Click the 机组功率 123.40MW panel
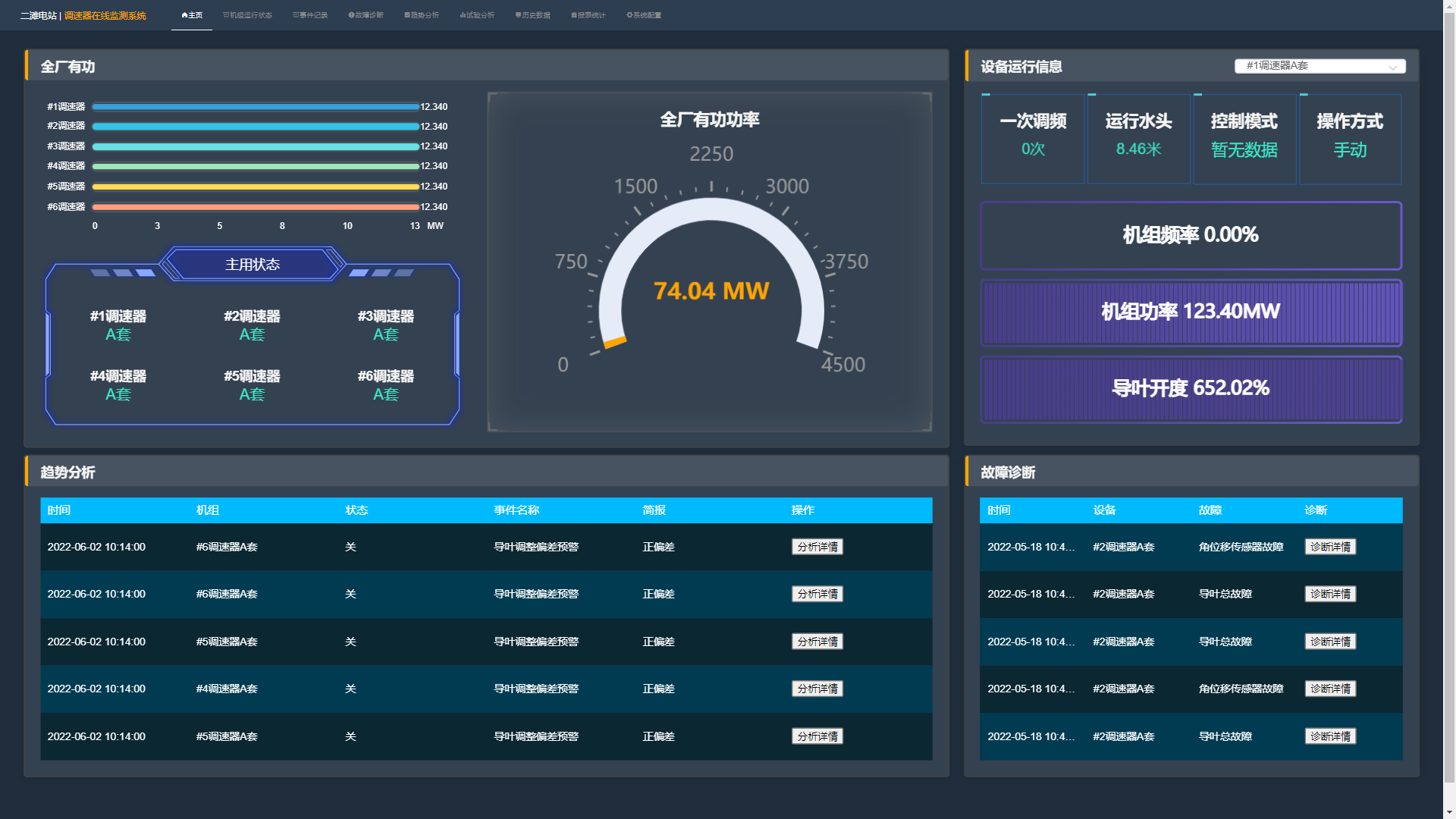The width and height of the screenshot is (1456, 819). (x=1191, y=312)
